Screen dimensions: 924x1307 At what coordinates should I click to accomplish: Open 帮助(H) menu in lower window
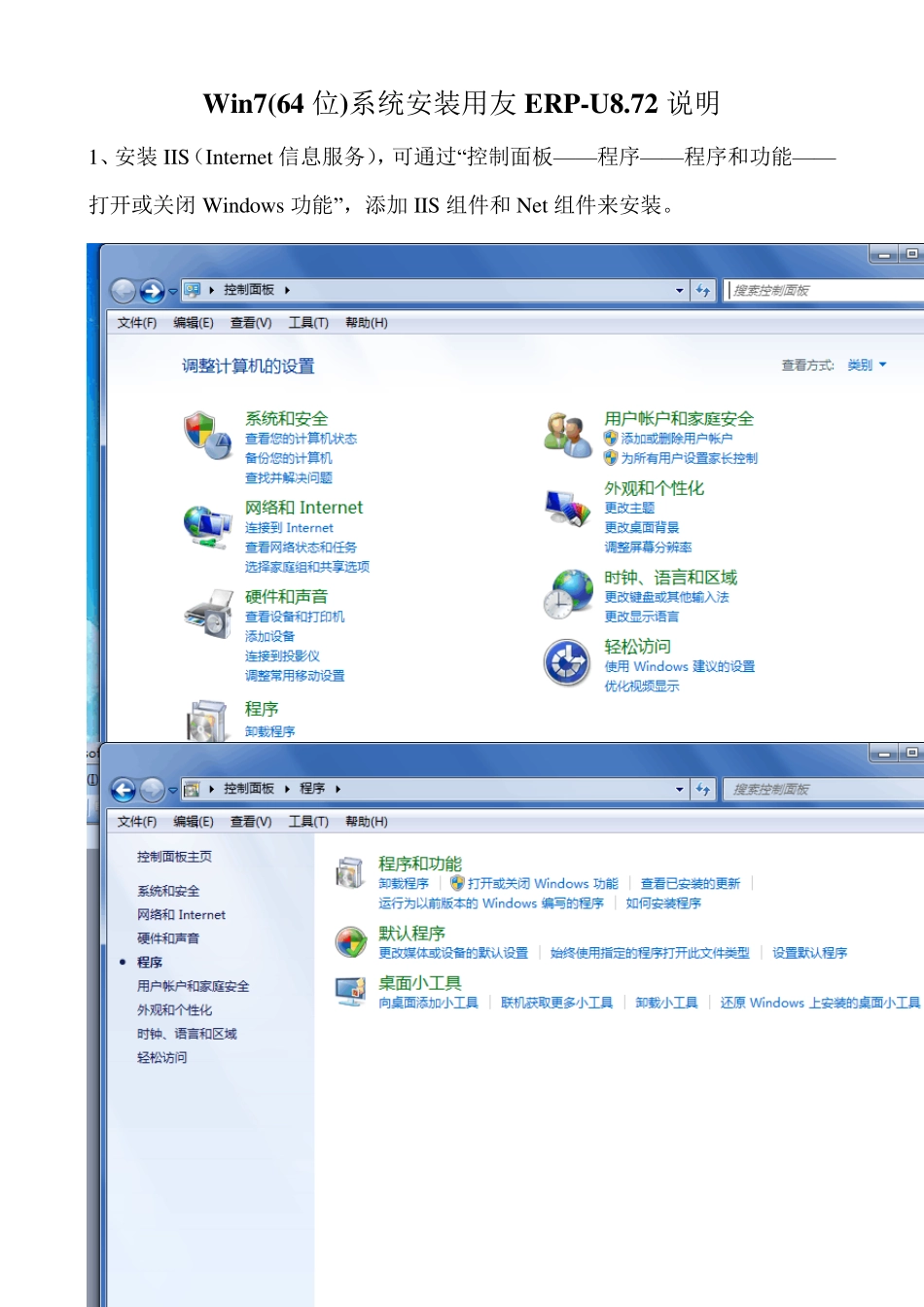tap(367, 822)
